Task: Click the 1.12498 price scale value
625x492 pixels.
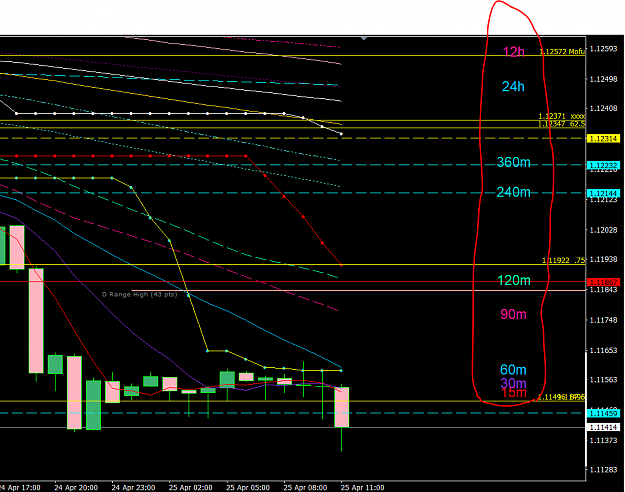Action: (603, 79)
